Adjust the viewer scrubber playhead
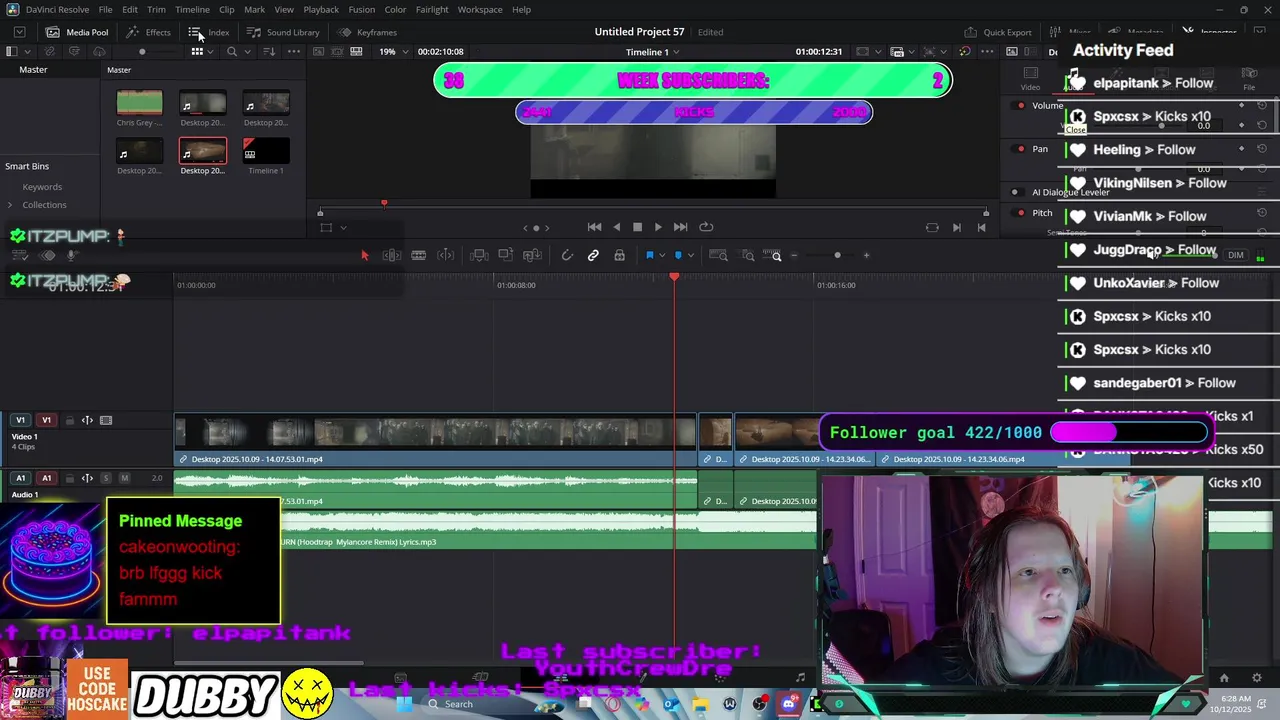The width and height of the screenshot is (1280, 720). (384, 204)
